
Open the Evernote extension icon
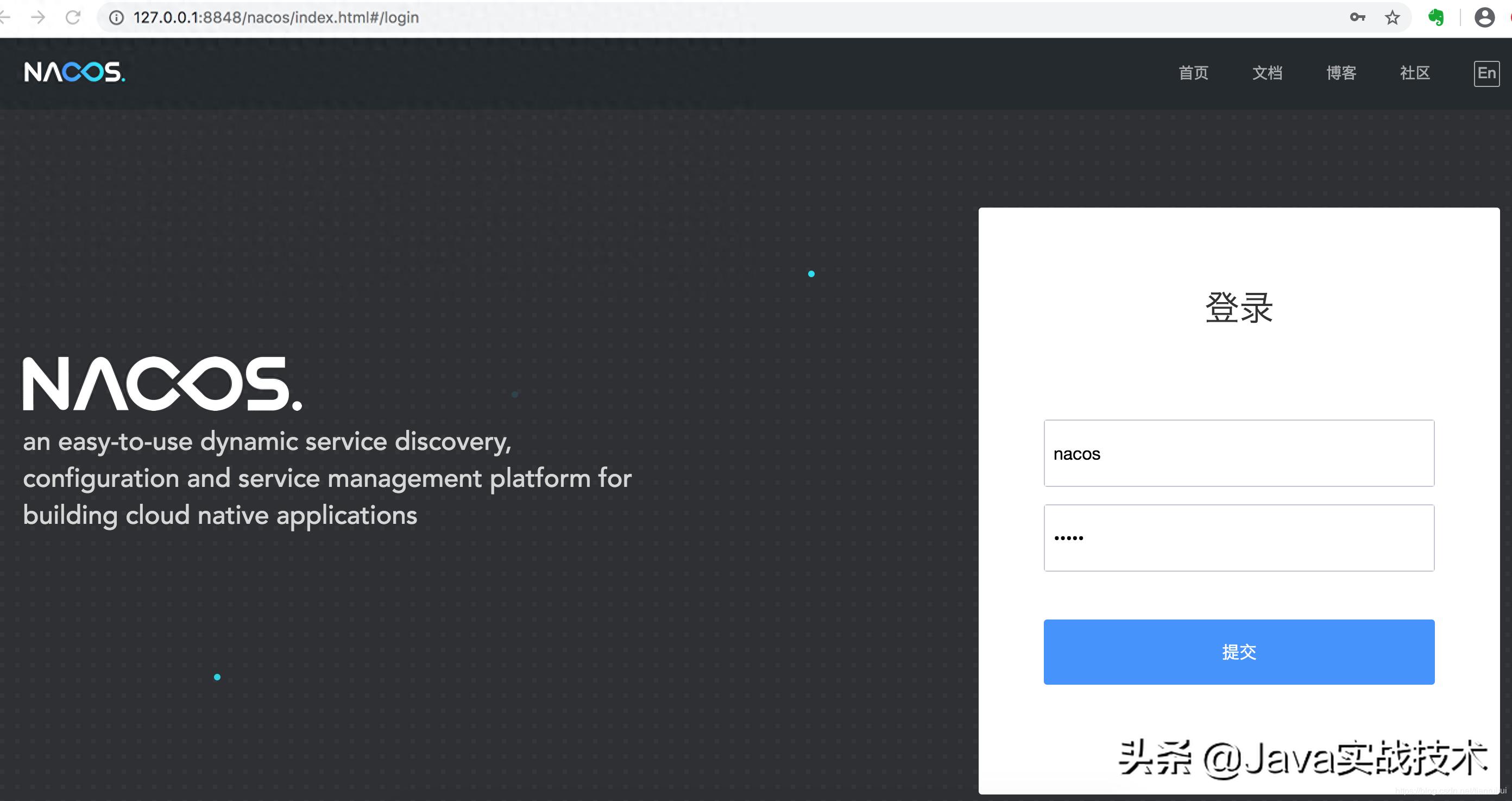tap(1436, 17)
